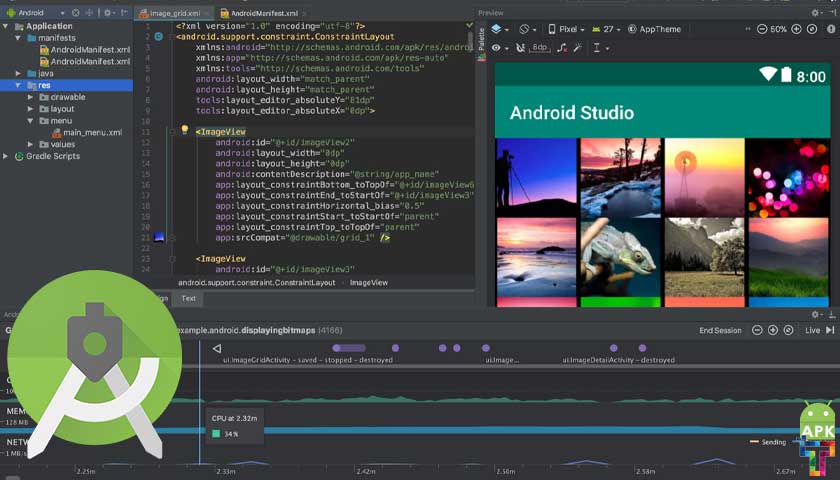Select the photographer silhouette image in preview
Screen dimensions: 840x480
click(537, 177)
